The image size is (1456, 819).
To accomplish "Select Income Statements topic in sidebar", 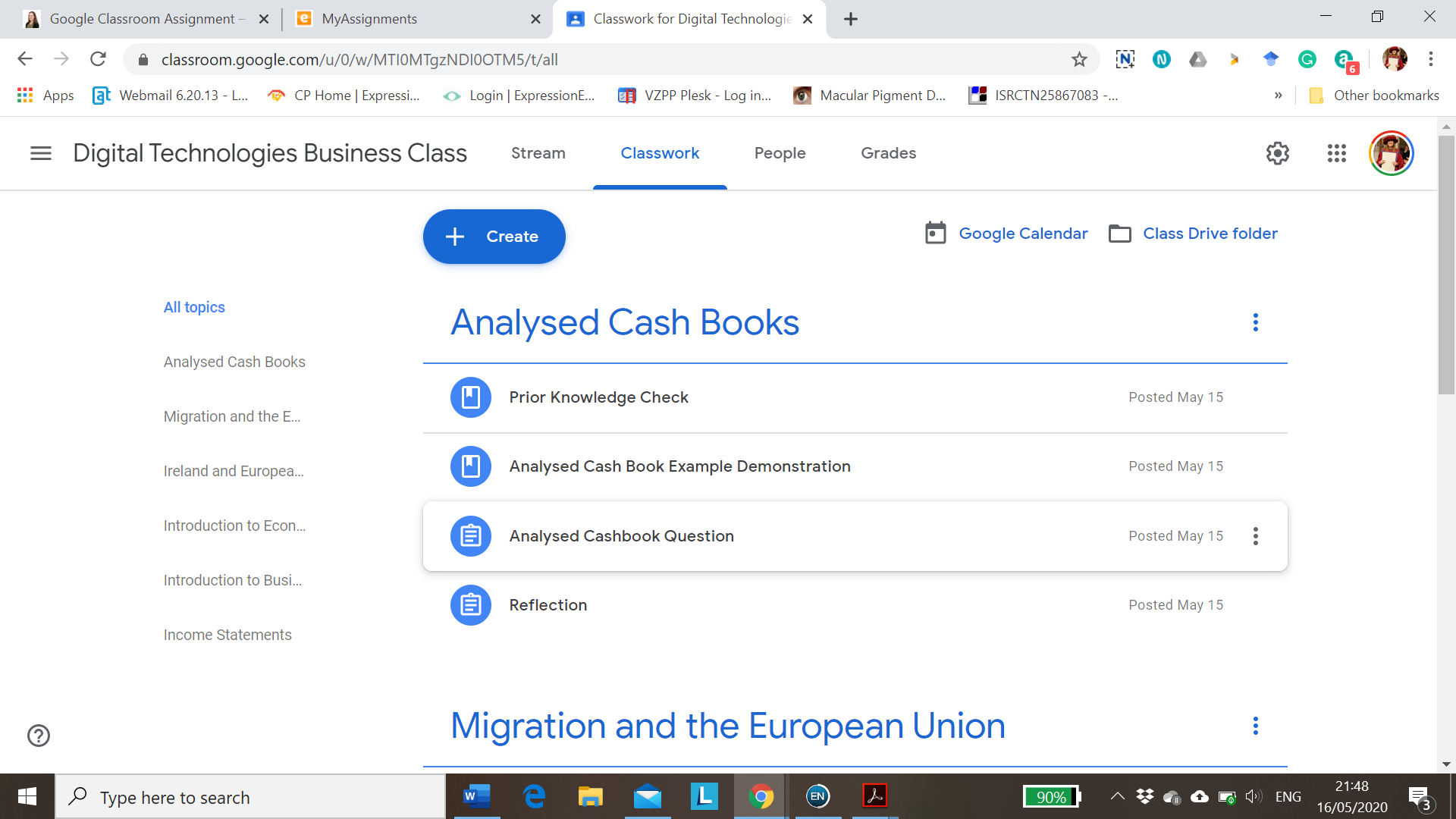I will (227, 635).
